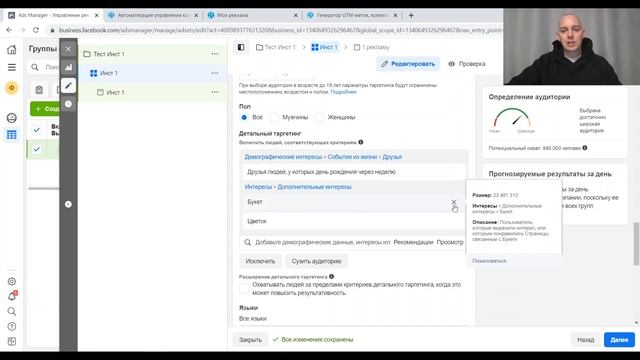Click the Пожаловаться link in tooltip

click(489, 261)
